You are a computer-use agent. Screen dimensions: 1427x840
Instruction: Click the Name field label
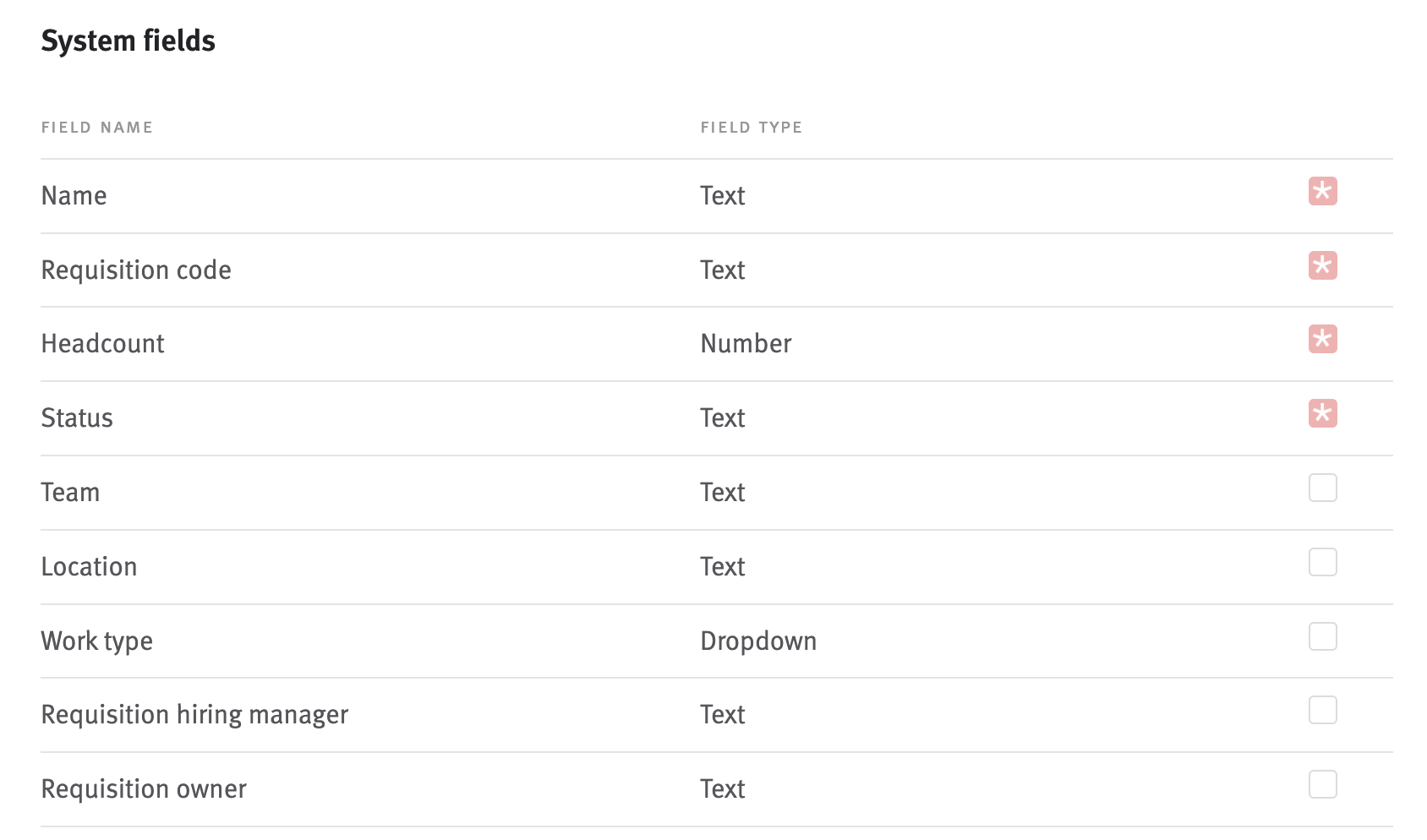coord(74,195)
